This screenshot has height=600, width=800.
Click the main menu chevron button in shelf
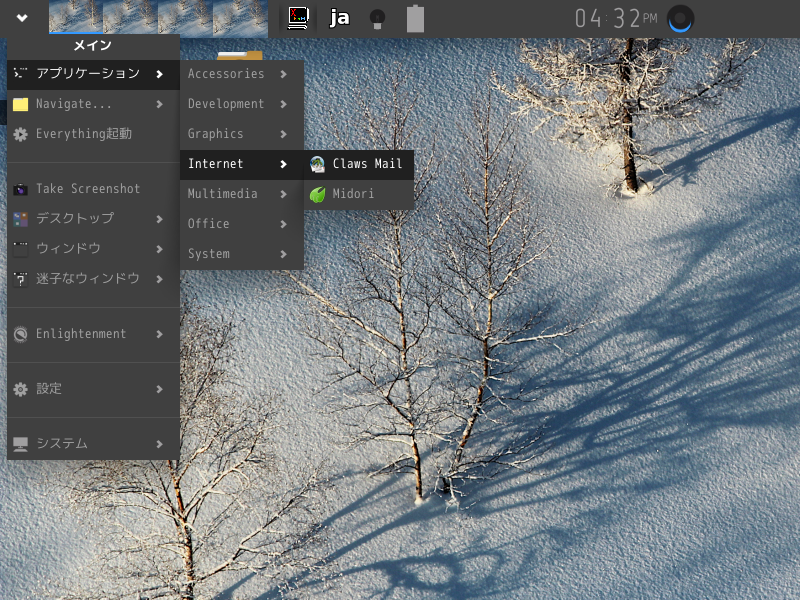pyautogui.click(x=21, y=18)
